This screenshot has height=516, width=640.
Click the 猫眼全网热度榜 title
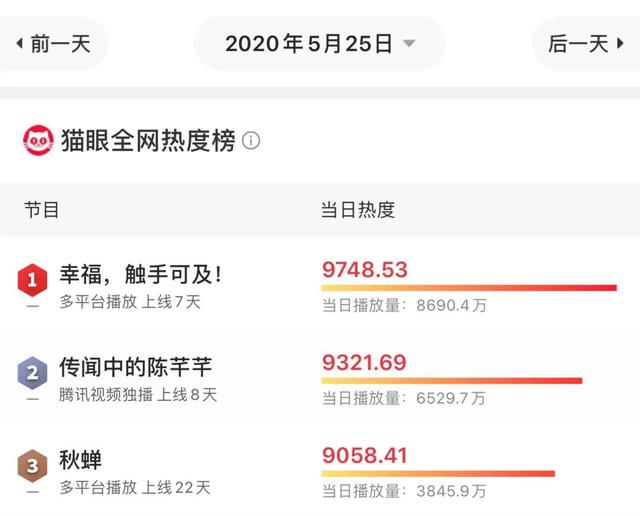click(148, 140)
